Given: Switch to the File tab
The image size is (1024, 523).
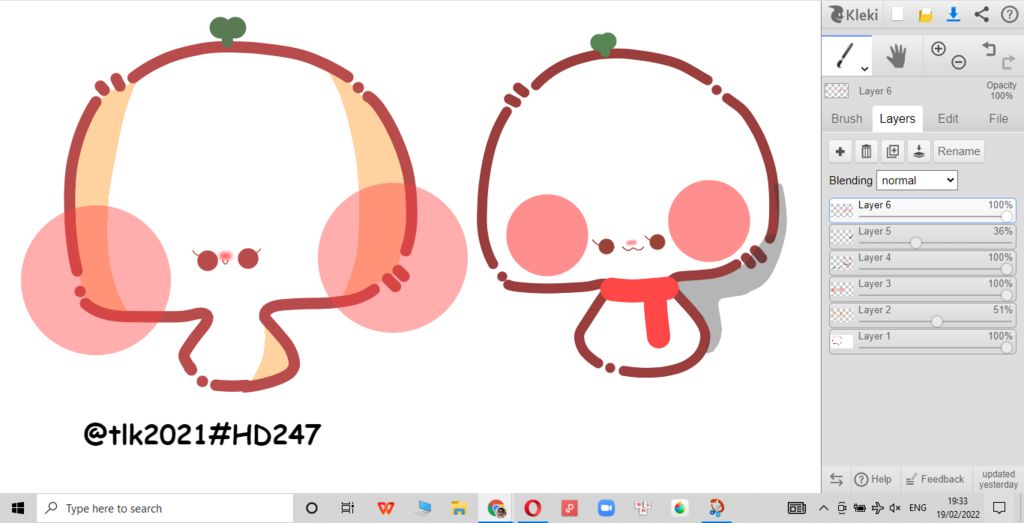Looking at the screenshot, I should click(x=998, y=119).
